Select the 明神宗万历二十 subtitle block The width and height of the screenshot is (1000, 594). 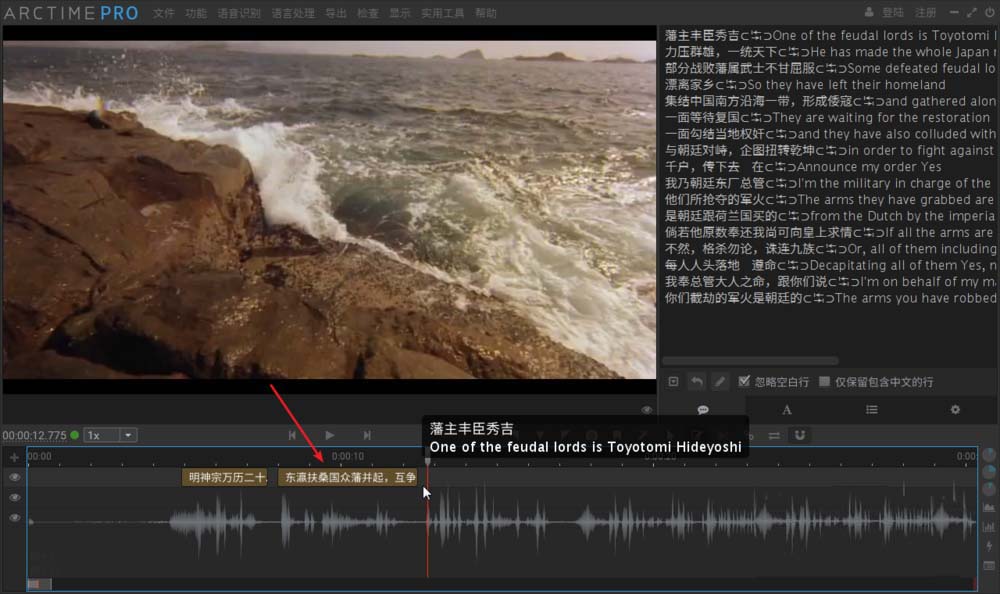(224, 477)
